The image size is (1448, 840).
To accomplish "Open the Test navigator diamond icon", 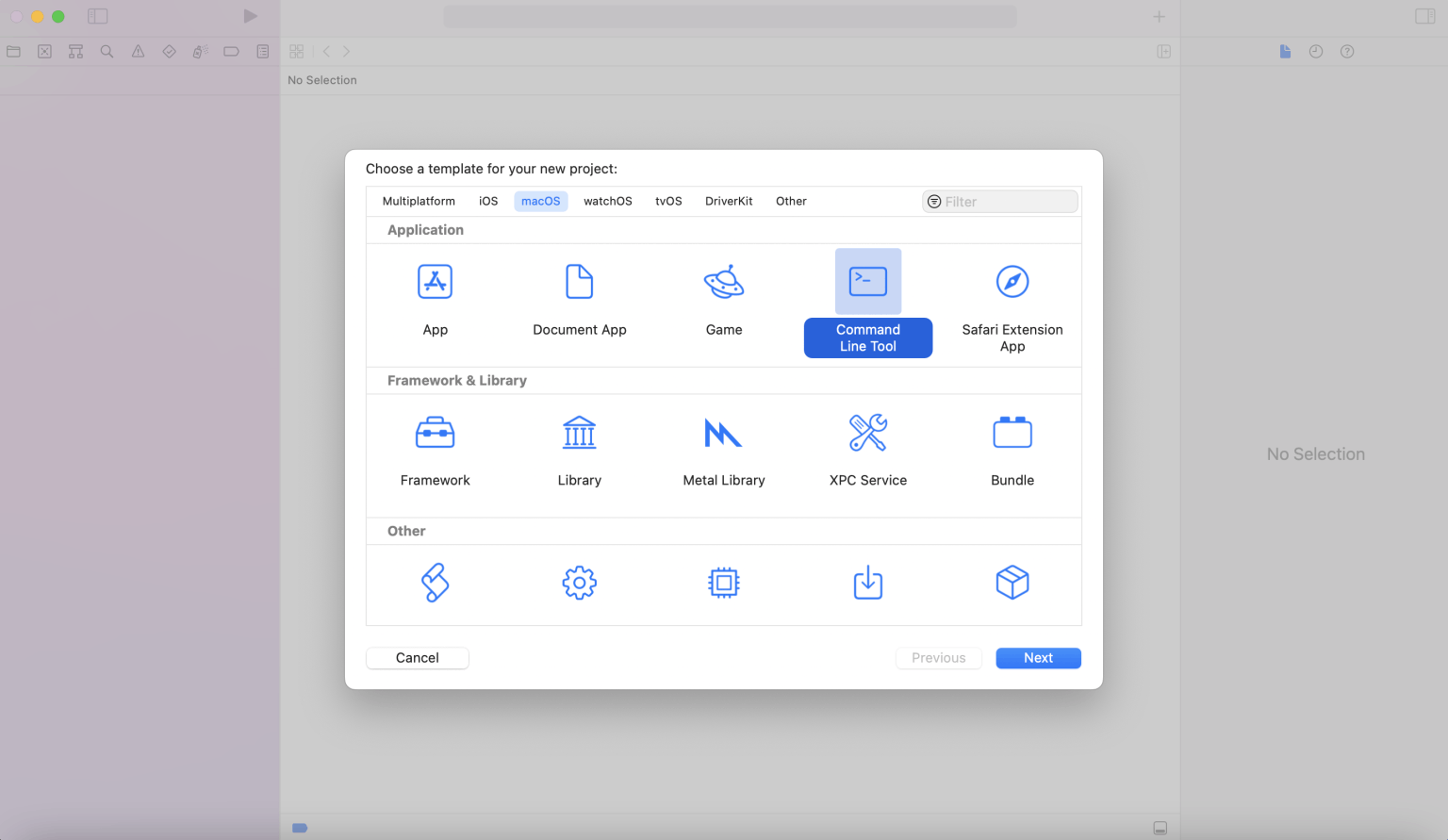I will 169,52.
